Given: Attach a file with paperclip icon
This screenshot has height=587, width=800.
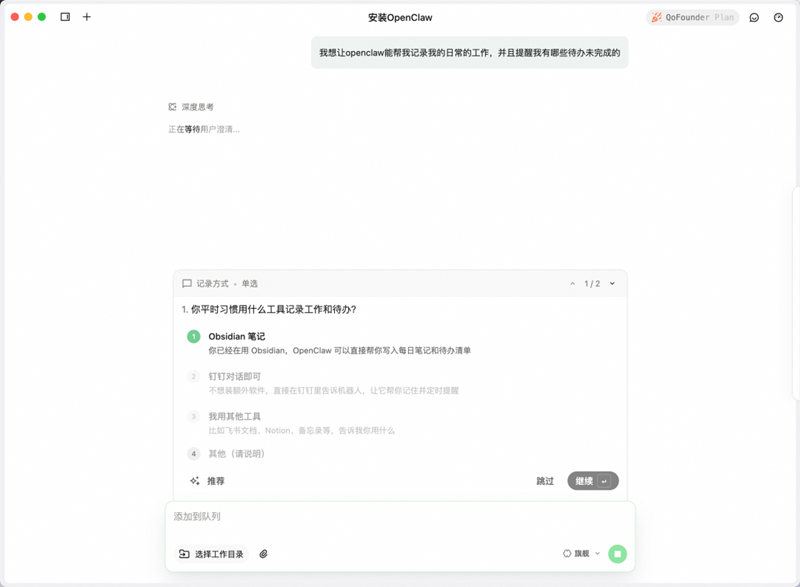Looking at the screenshot, I should click(x=263, y=554).
